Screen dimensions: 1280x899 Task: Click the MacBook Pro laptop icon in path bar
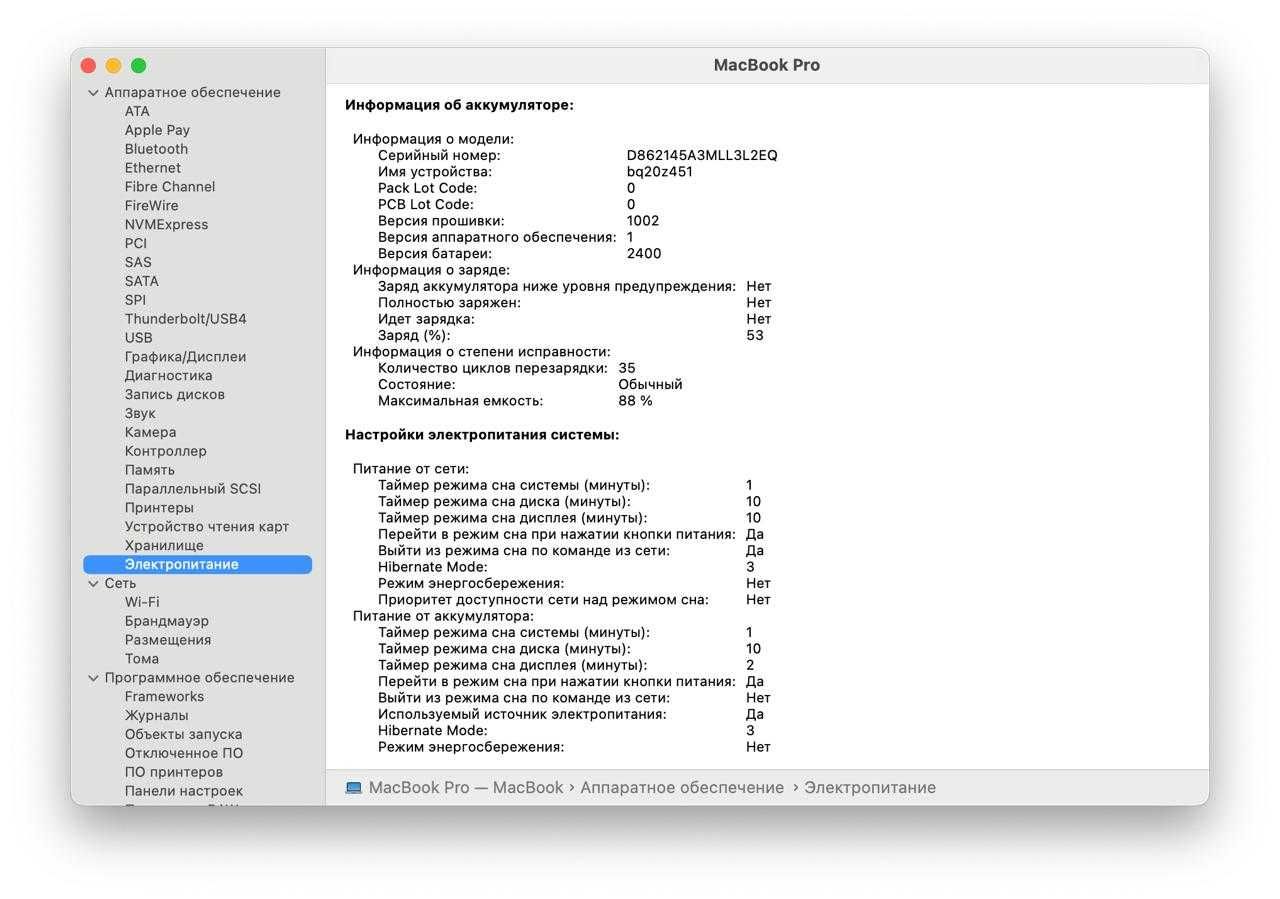pos(353,788)
